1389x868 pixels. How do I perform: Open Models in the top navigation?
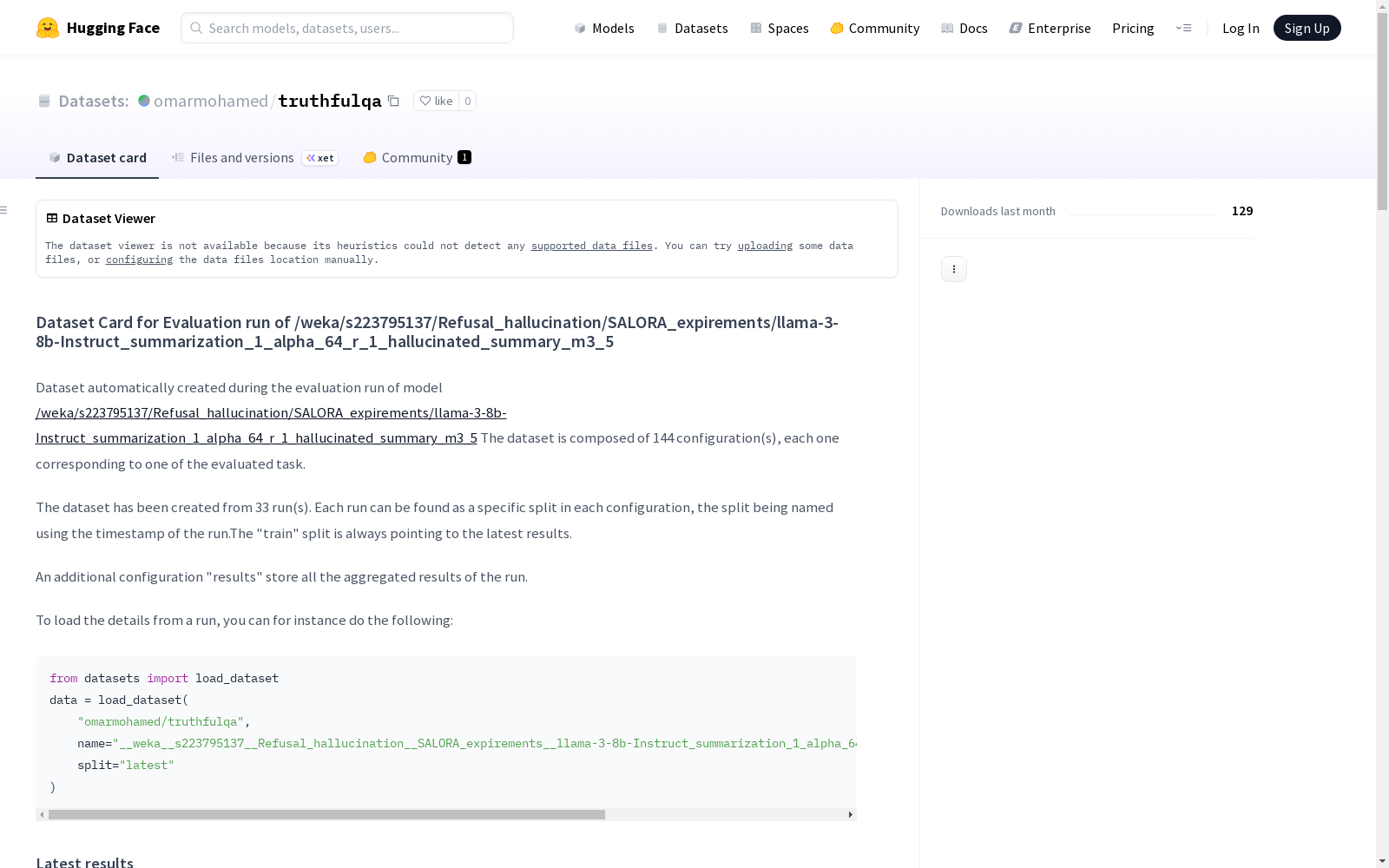604,28
